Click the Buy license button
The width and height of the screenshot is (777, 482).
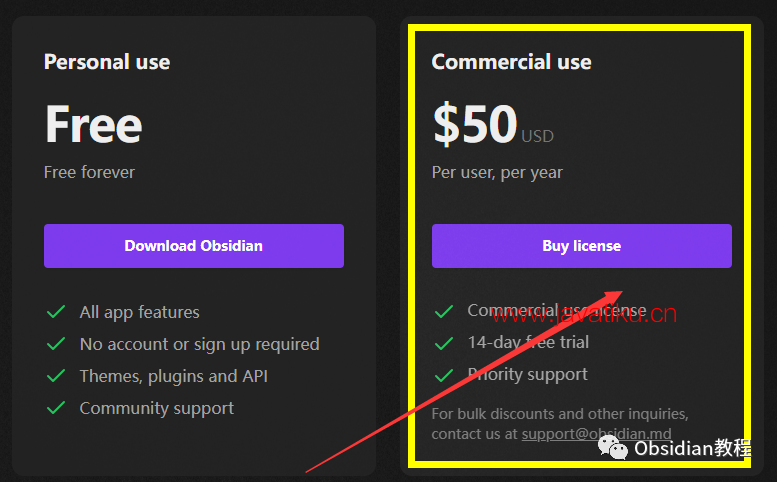click(x=582, y=246)
